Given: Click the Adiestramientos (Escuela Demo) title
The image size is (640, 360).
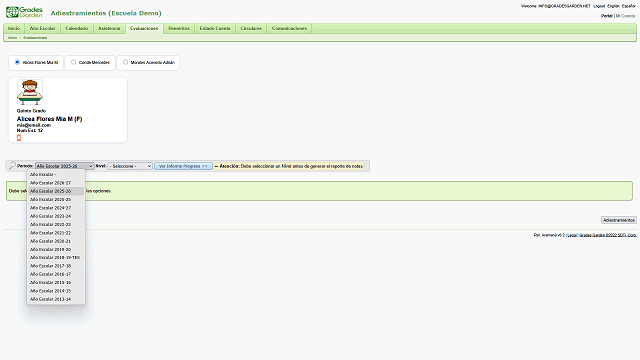Looking at the screenshot, I should pos(106,13).
